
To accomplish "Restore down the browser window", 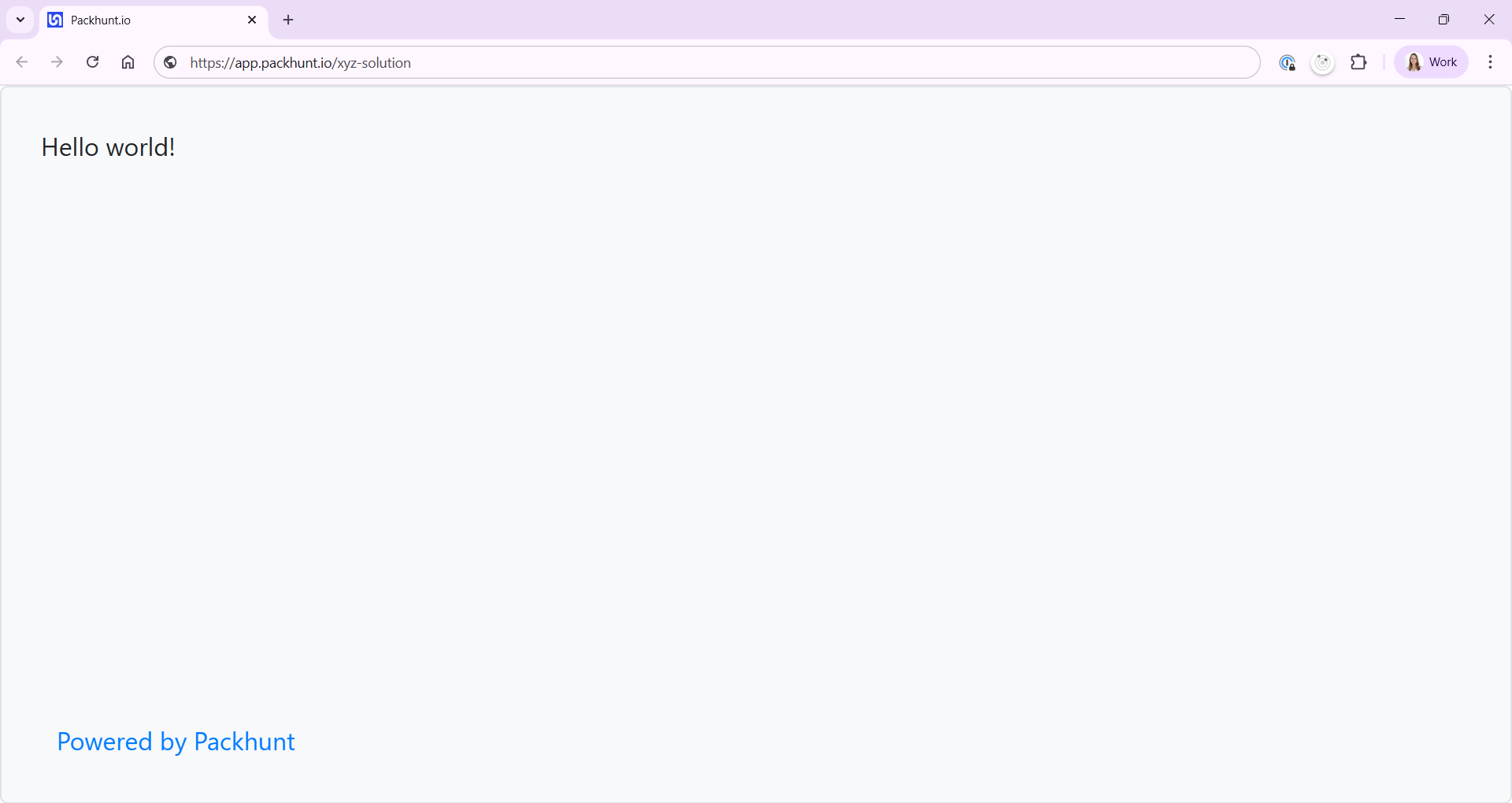I will pos(1443,20).
